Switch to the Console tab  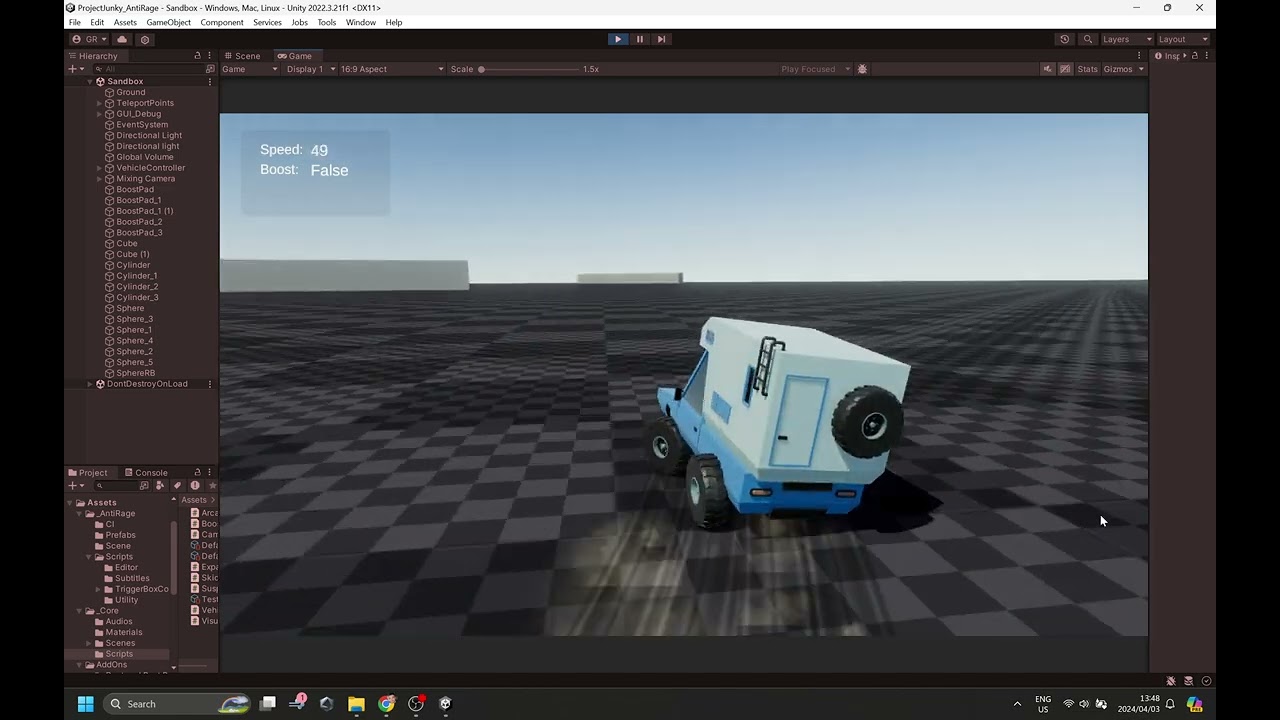146,473
